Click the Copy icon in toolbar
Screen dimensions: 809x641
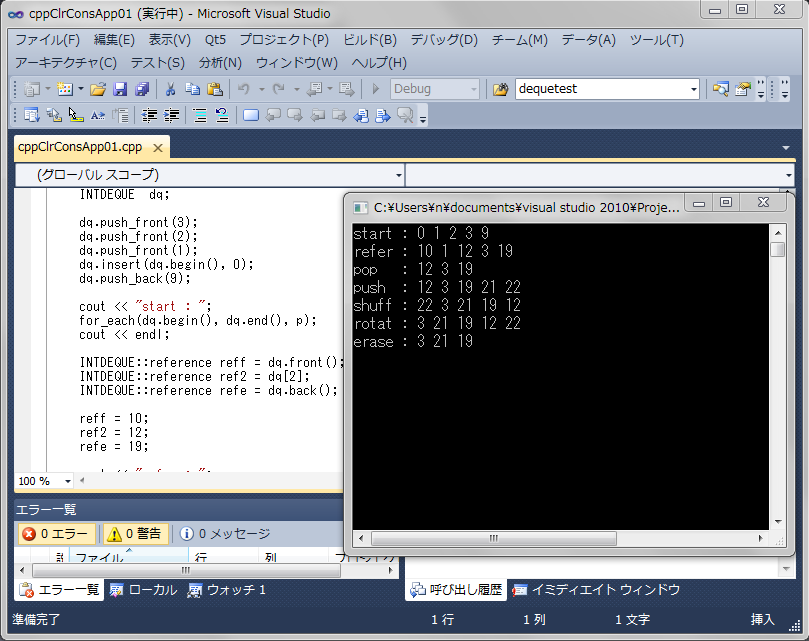tap(192, 89)
